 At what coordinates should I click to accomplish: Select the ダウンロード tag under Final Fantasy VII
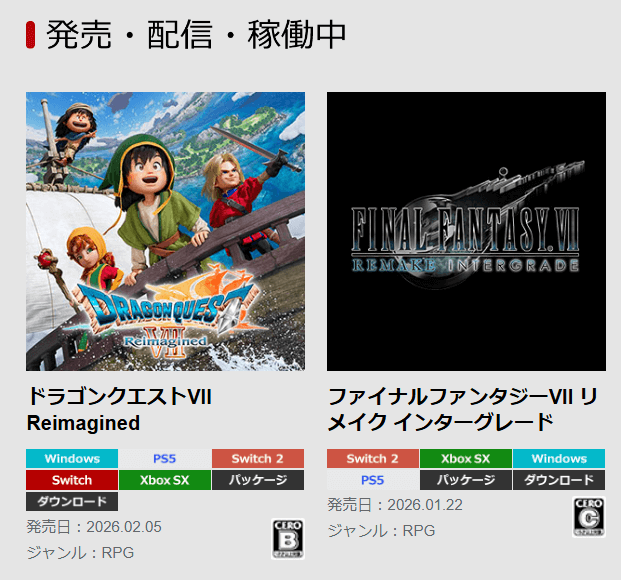[x=559, y=480]
